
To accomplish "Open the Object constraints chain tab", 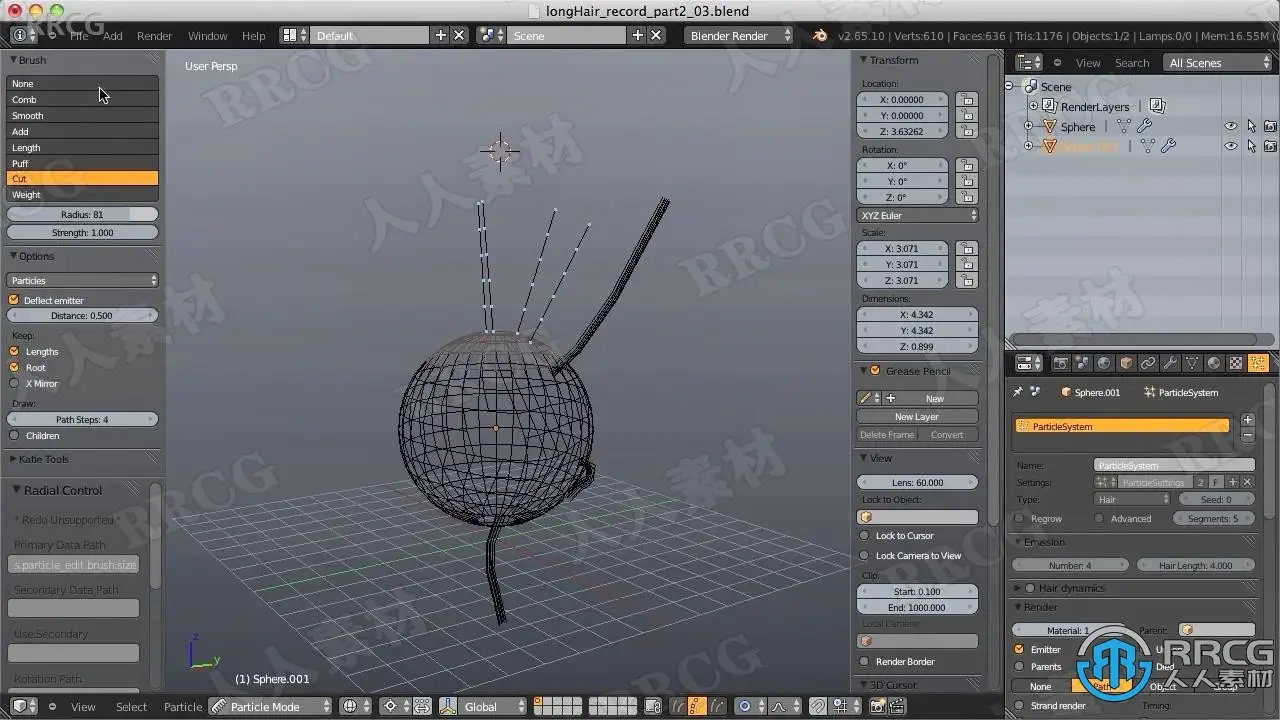I will point(1147,363).
